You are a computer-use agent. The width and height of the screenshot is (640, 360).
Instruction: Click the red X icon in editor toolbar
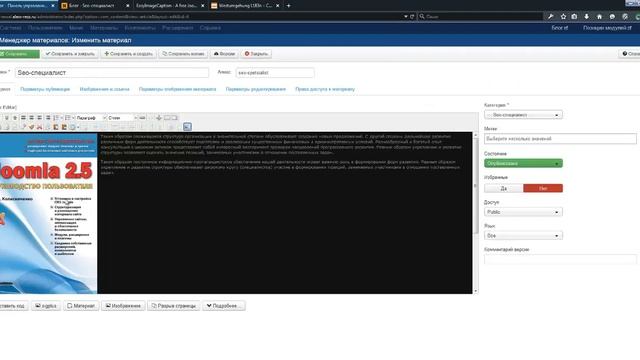(39, 127)
